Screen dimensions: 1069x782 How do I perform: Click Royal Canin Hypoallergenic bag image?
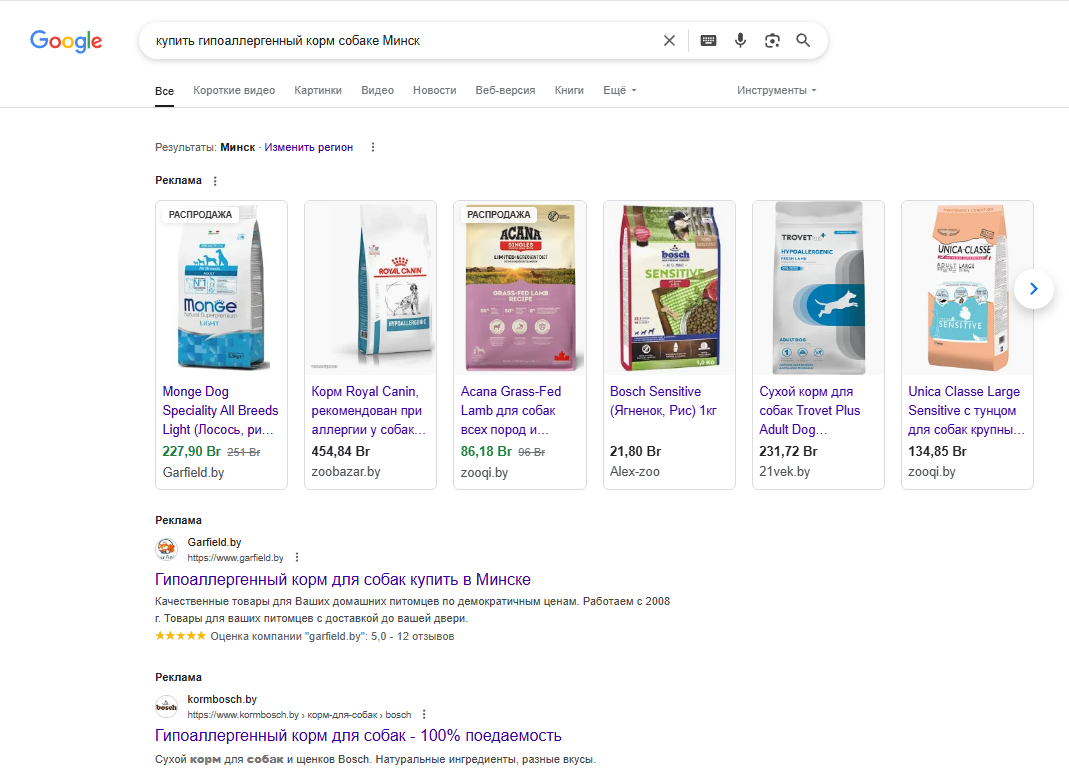pos(370,288)
